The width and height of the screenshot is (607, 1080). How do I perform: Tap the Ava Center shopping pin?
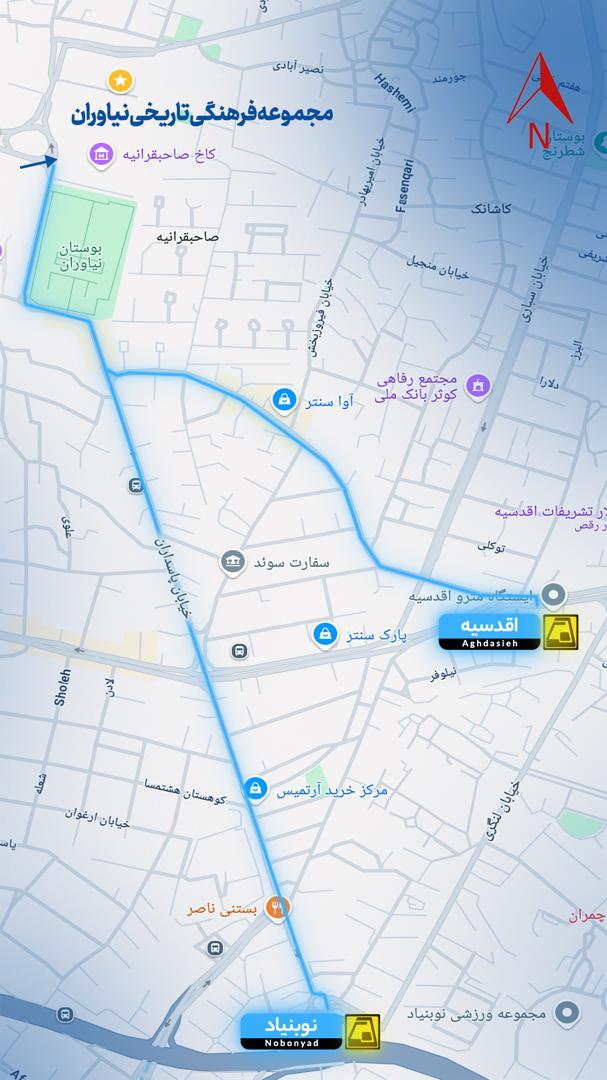pos(284,399)
